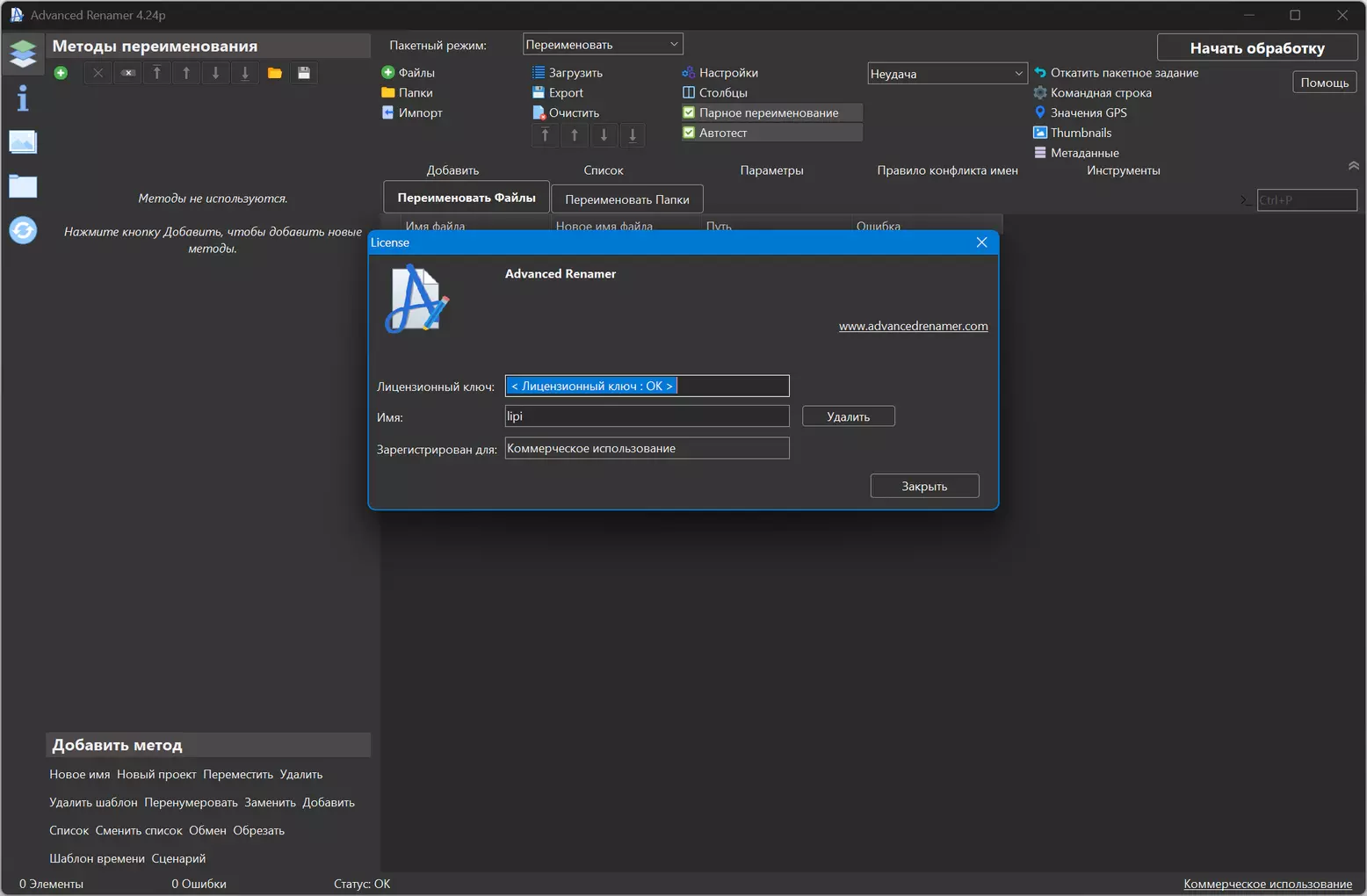
Task: Click the Зарегистрирован для field
Action: coord(647,448)
